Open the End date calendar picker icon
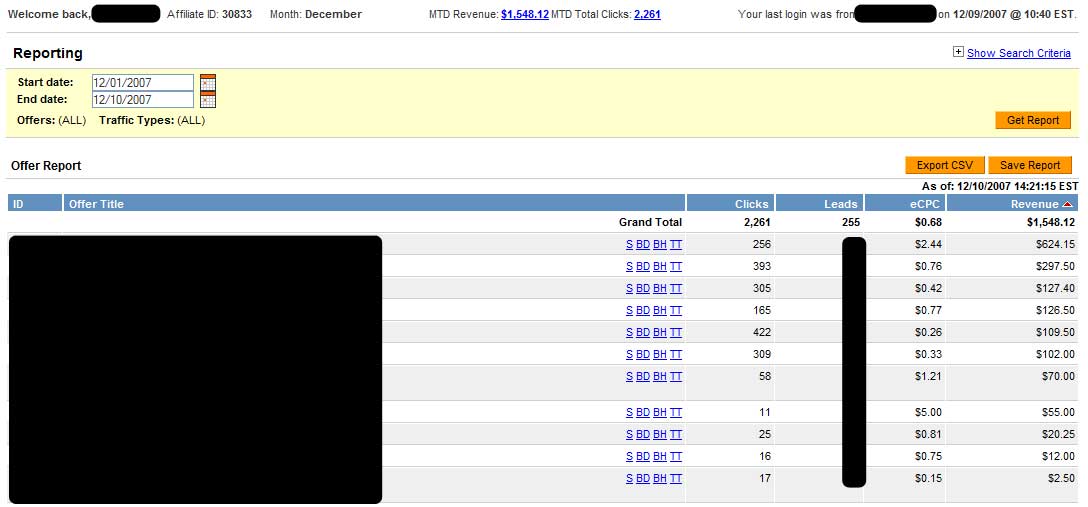The height and width of the screenshot is (507, 1088). (207, 99)
